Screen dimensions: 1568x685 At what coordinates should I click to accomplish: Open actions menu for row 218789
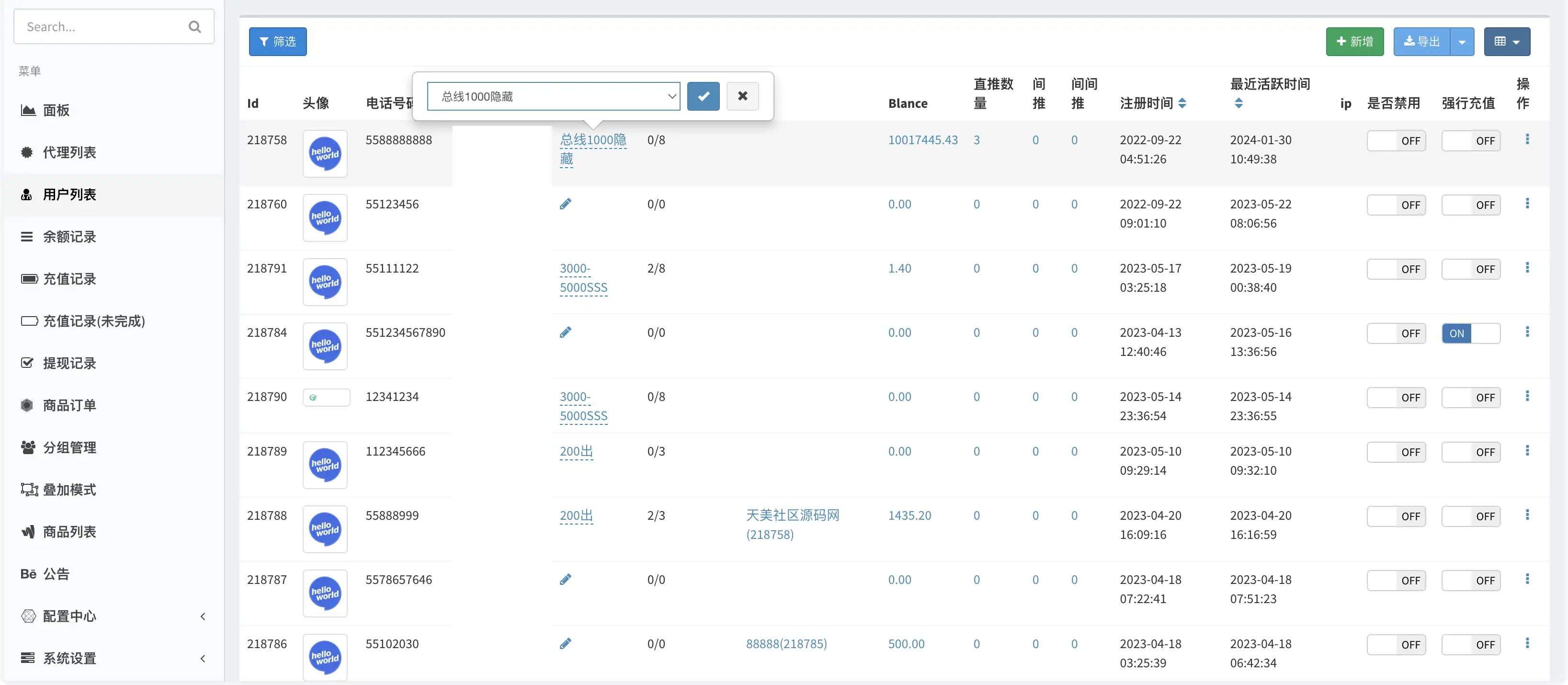click(x=1527, y=451)
